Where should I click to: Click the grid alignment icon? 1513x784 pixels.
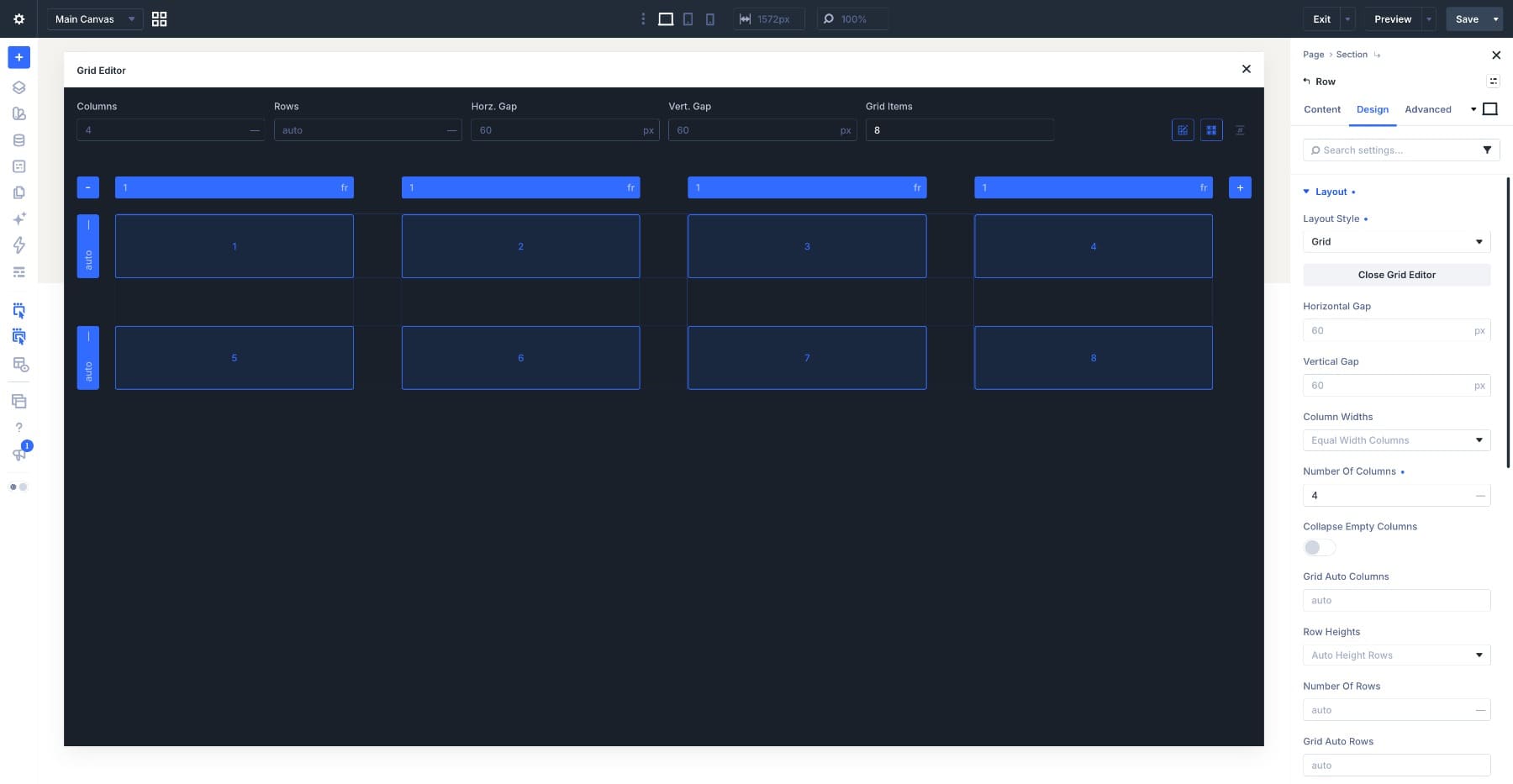click(1240, 130)
